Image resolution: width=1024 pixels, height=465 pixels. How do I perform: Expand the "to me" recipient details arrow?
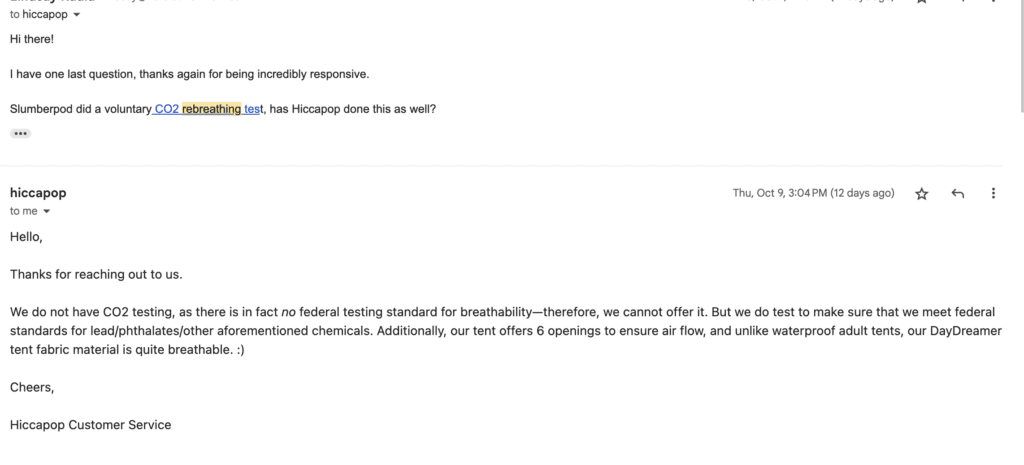coord(46,211)
